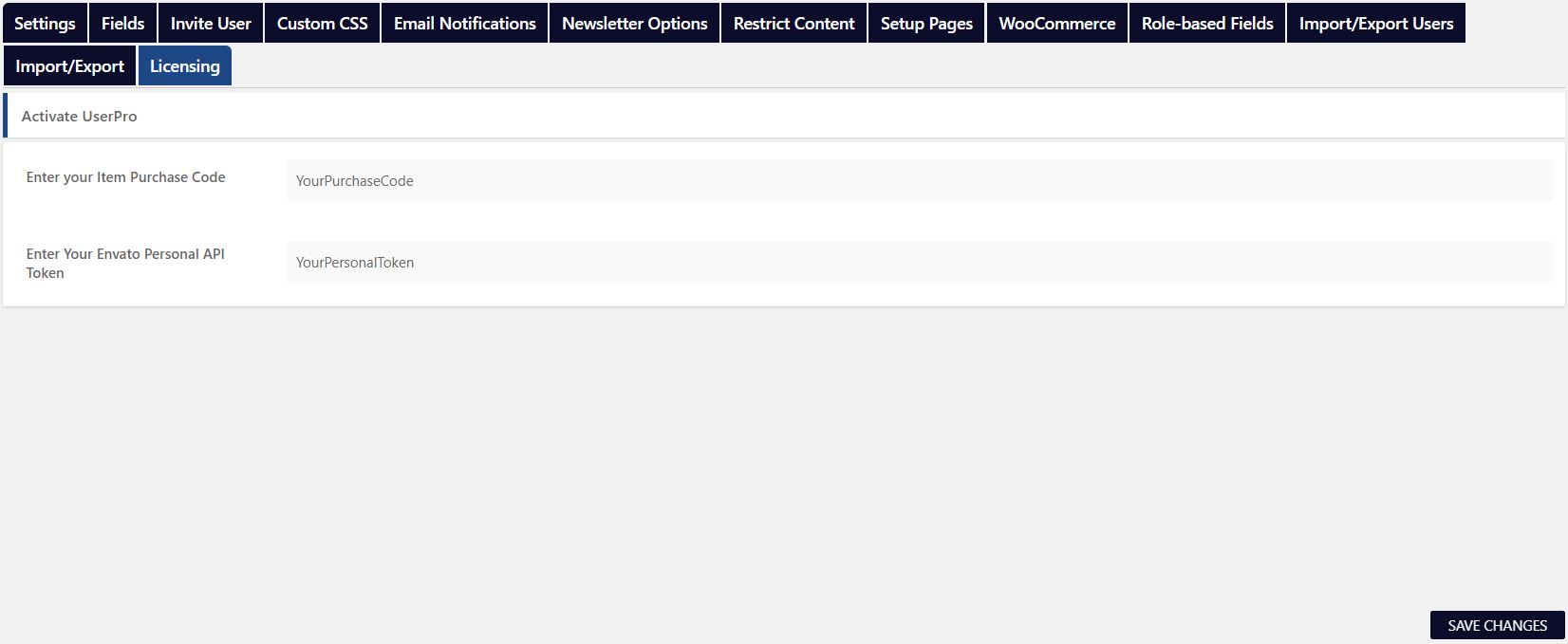The image size is (1568, 644).
Task: Click the 'Enter your Item Purchase Code' label
Action: coord(126,177)
